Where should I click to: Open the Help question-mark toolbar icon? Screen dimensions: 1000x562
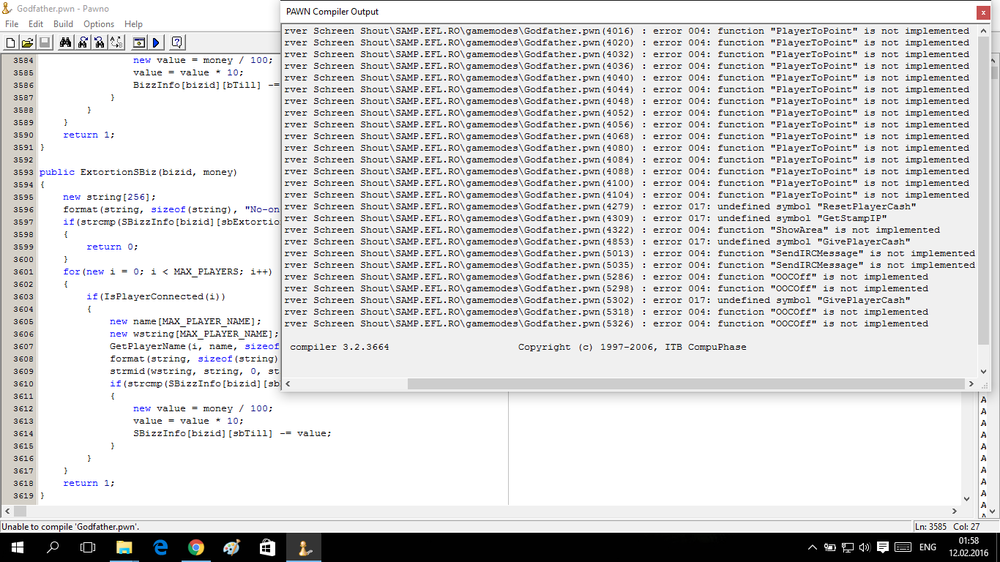coord(177,43)
